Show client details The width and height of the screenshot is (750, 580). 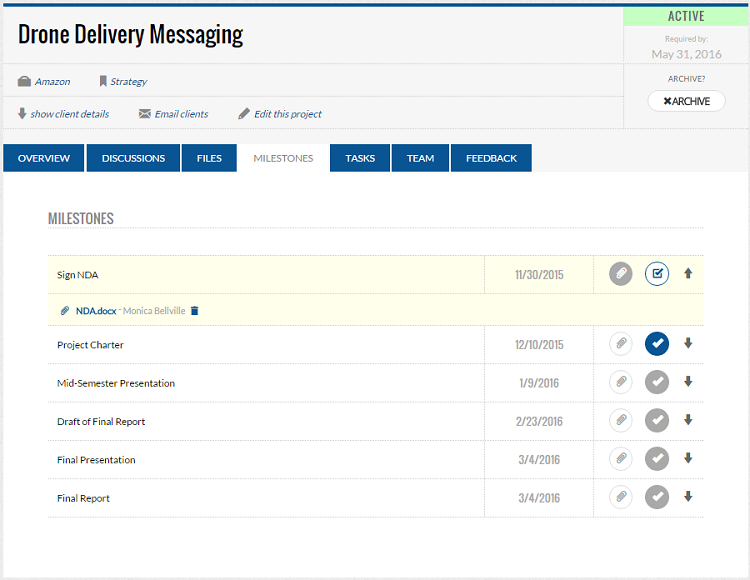pyautogui.click(x=69, y=114)
